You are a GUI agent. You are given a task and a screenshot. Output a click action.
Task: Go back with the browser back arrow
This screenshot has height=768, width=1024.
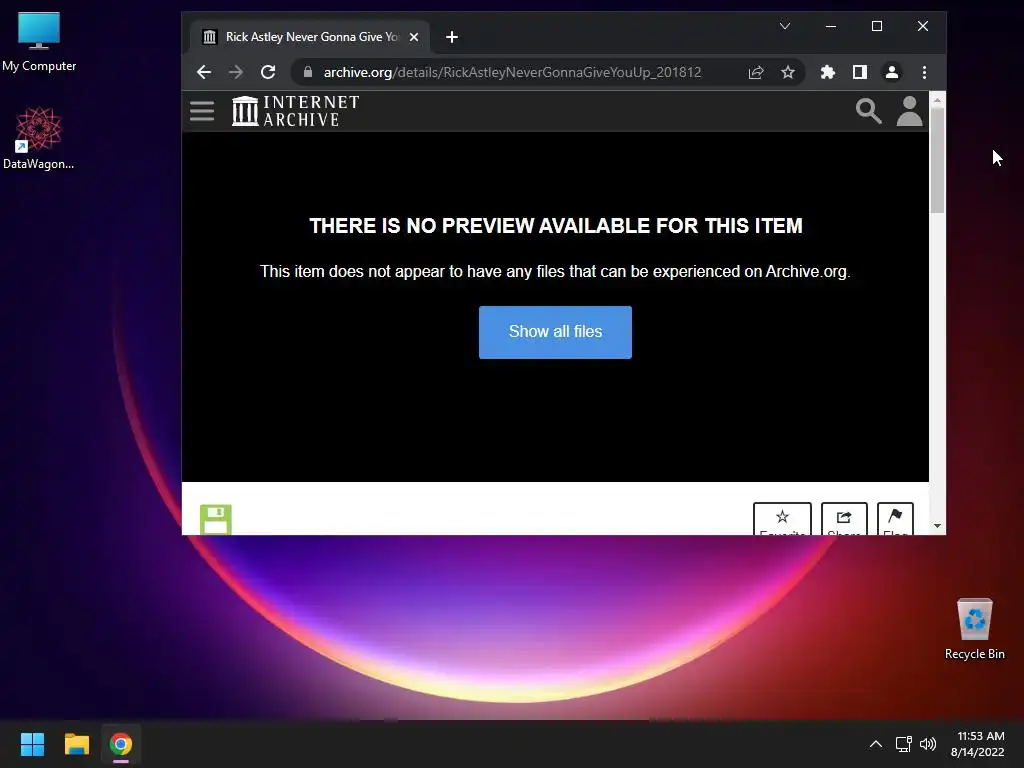pyautogui.click(x=204, y=72)
